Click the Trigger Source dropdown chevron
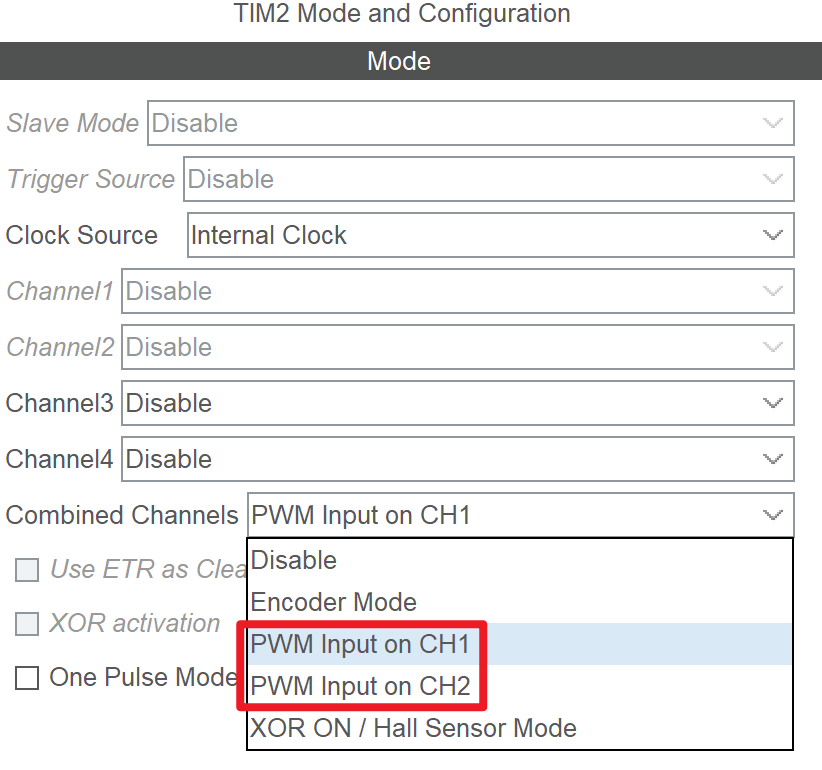The width and height of the screenshot is (822, 770). tap(772, 179)
